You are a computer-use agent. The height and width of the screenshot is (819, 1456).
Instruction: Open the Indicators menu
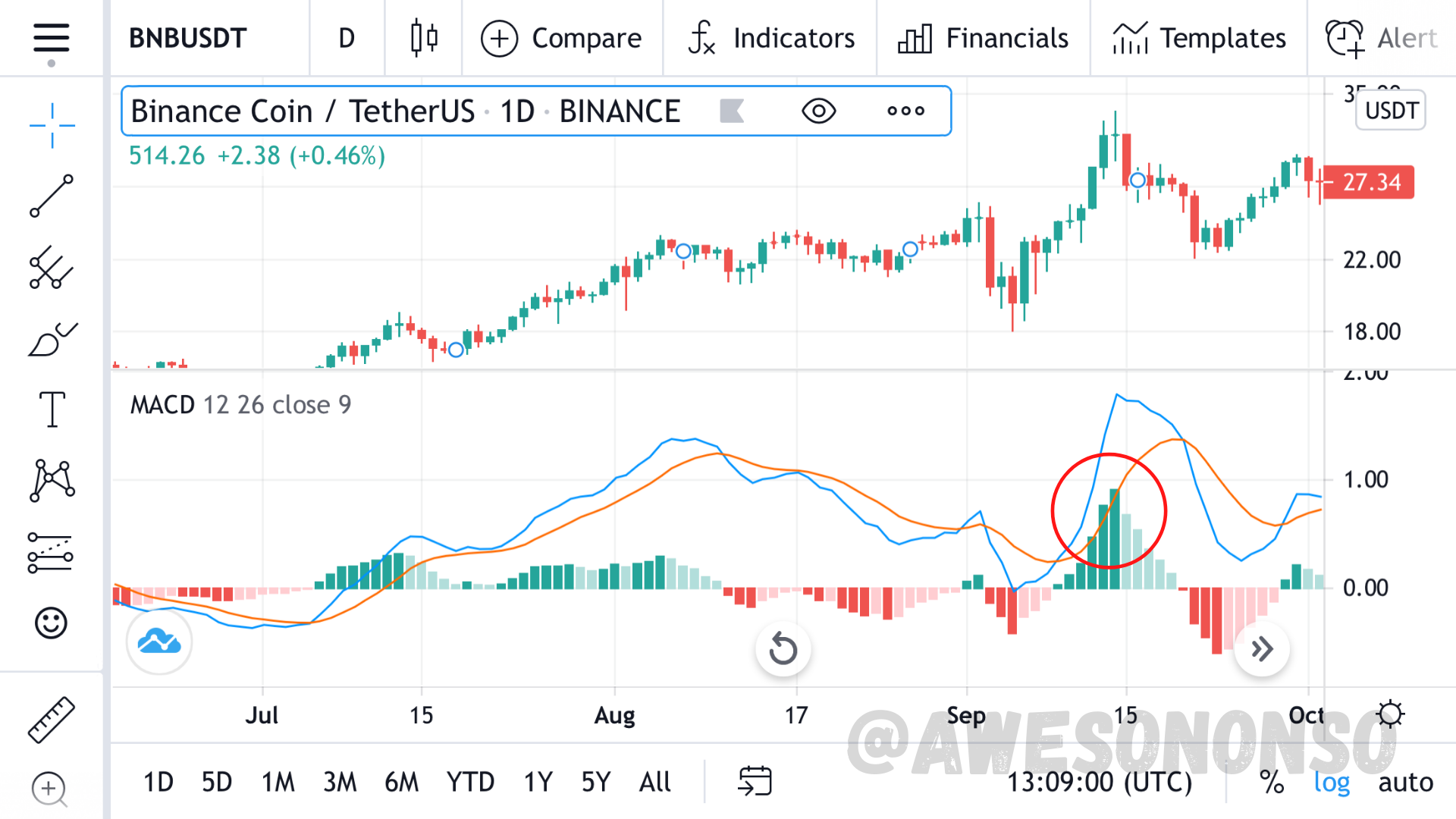(770, 38)
